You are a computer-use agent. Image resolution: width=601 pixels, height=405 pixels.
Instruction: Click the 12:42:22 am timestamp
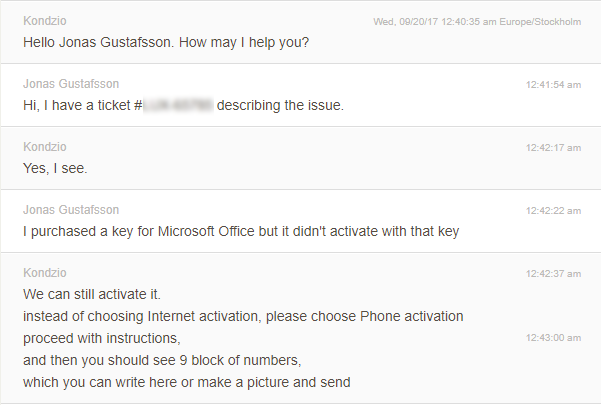coord(553,211)
